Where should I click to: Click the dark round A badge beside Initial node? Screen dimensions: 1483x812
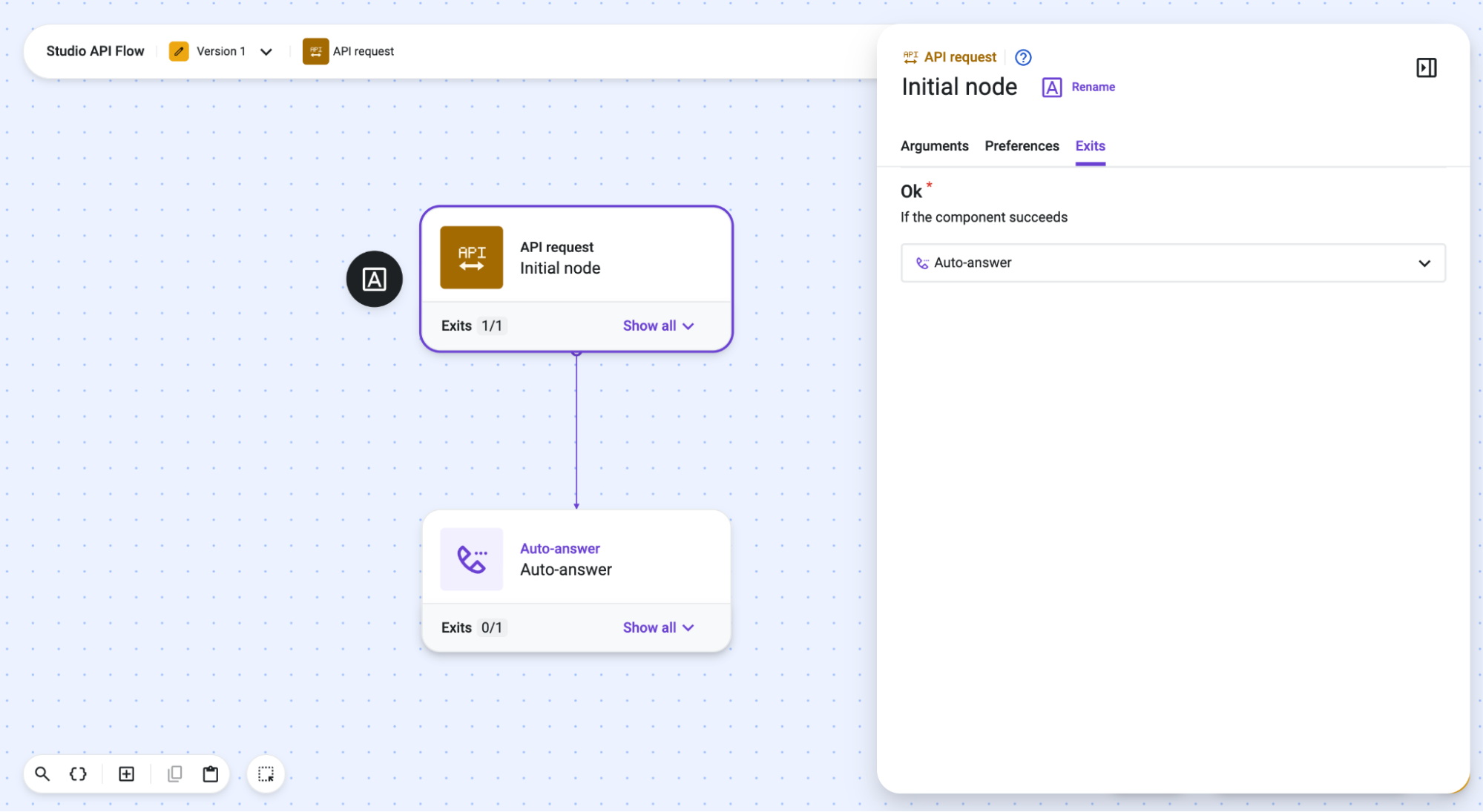pyautogui.click(x=375, y=279)
